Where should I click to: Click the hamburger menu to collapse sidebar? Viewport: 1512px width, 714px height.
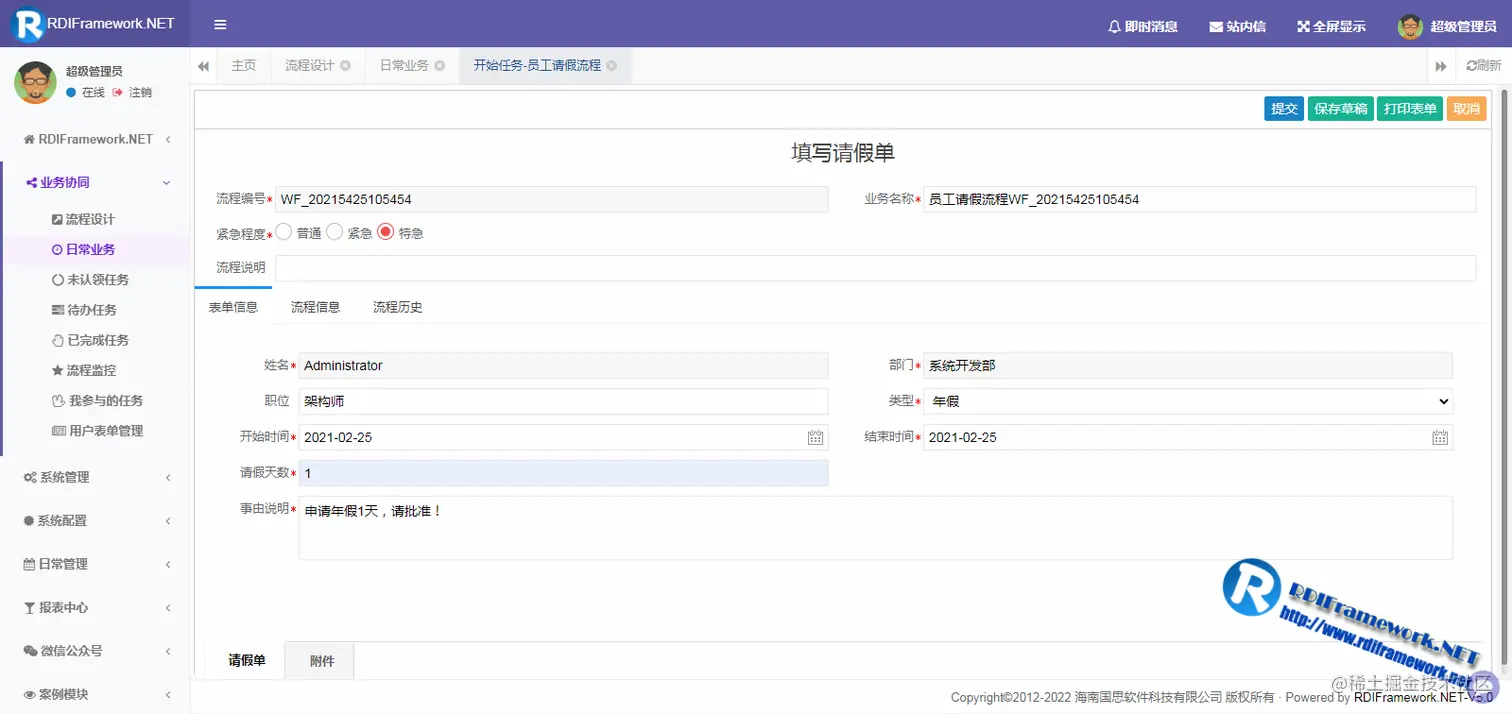pyautogui.click(x=219, y=24)
